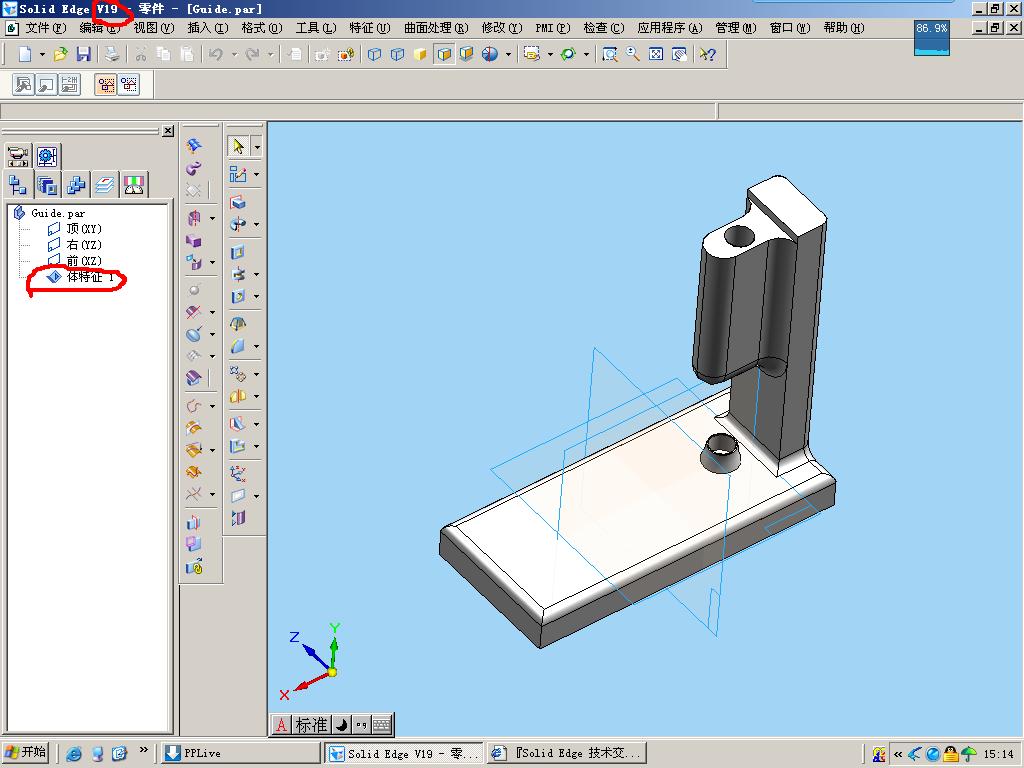
Task: Select the Zoom Area tool
Action: tap(610, 54)
